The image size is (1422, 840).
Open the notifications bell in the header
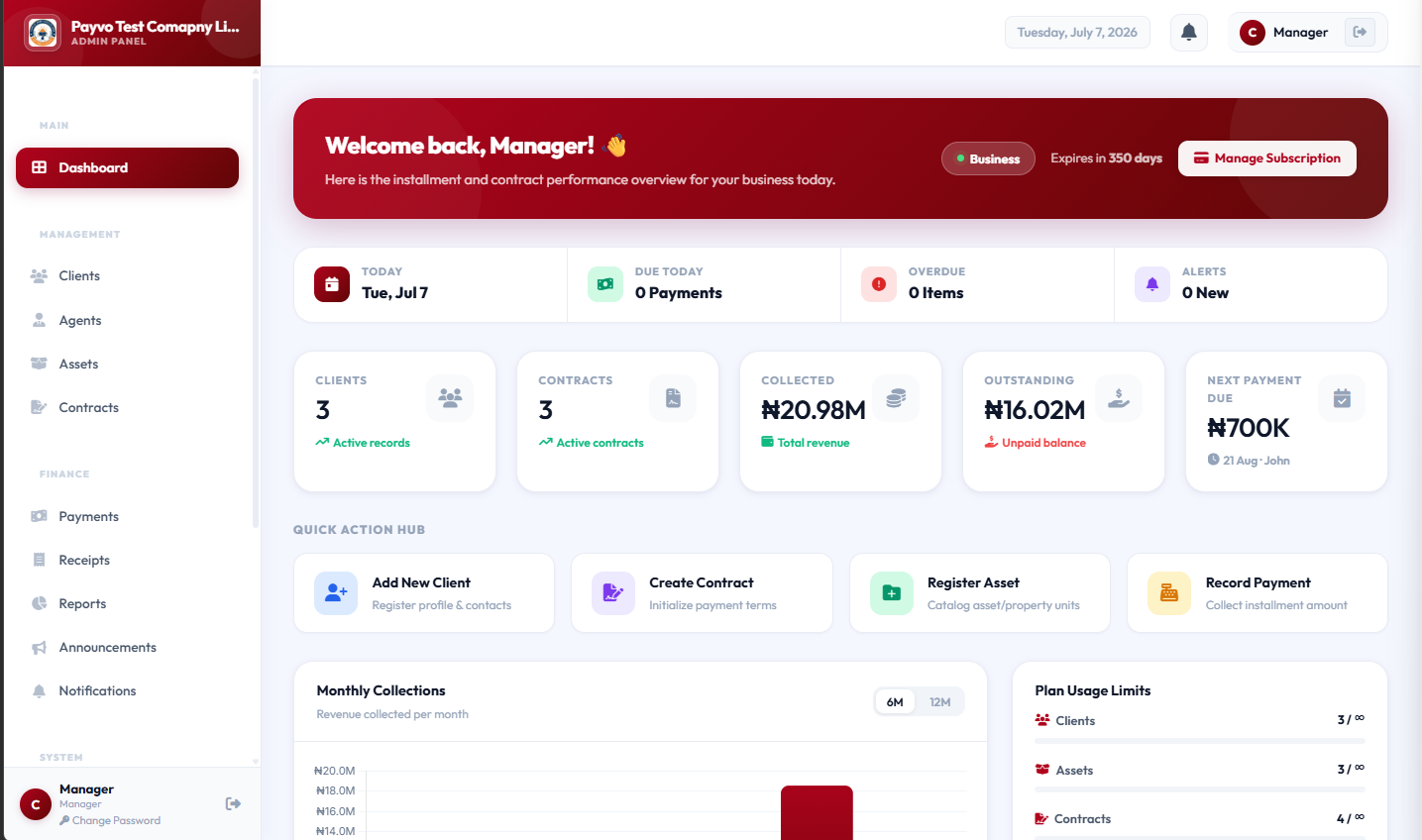click(1189, 33)
